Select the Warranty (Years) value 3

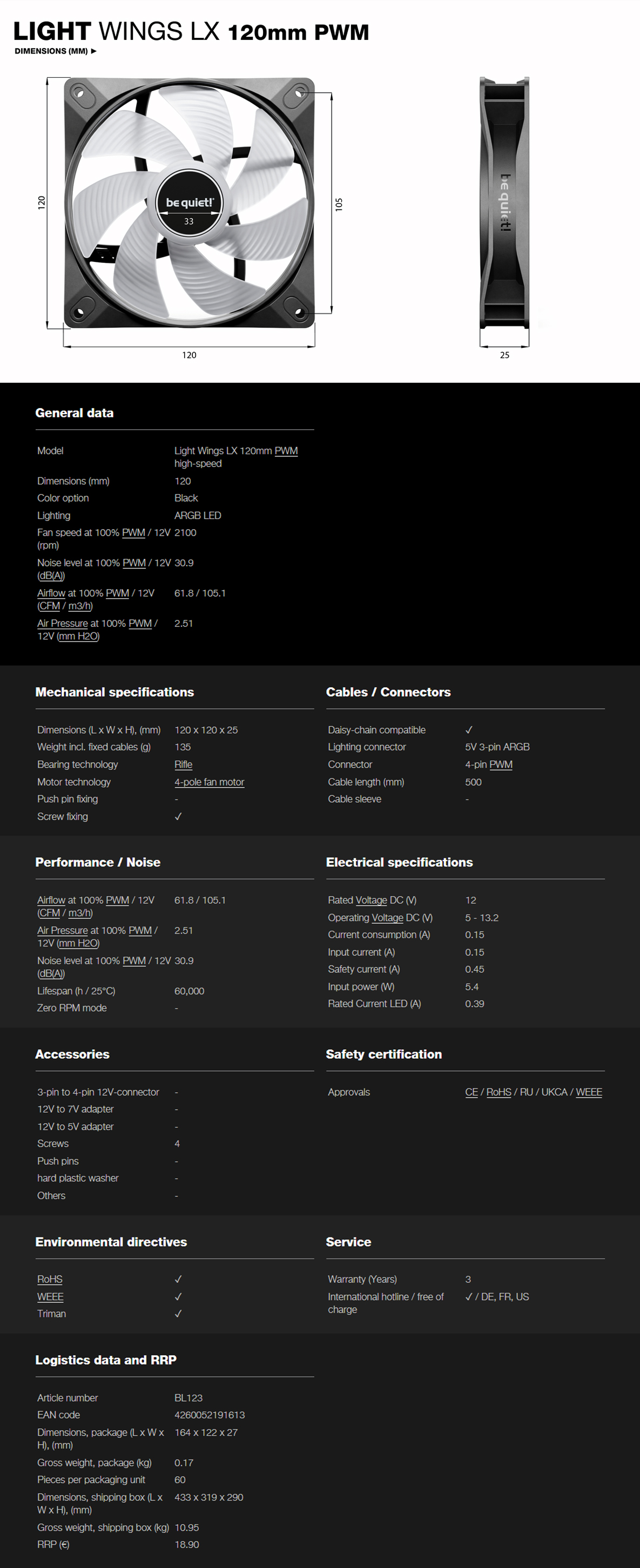tap(468, 1280)
